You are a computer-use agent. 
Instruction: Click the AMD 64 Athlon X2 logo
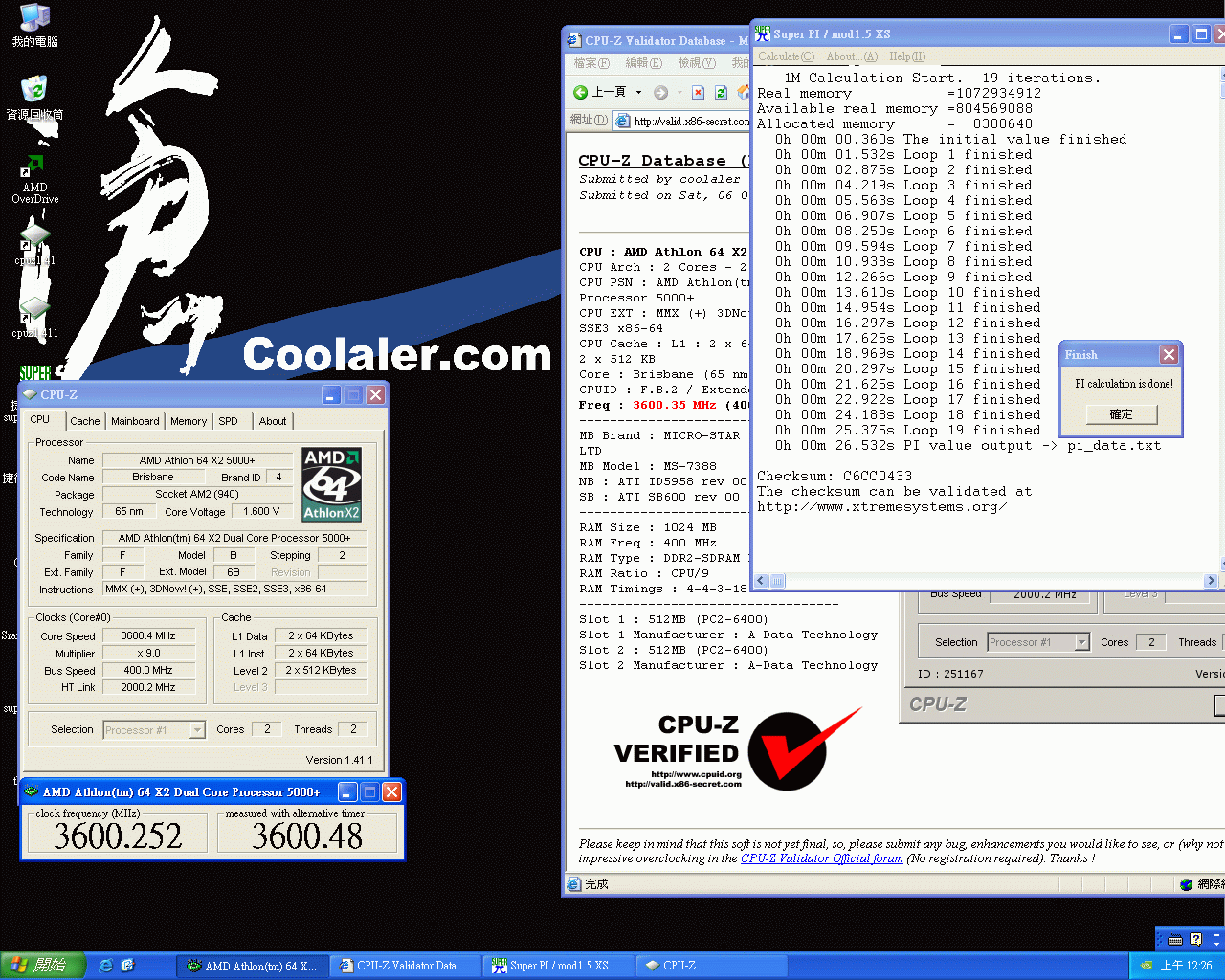click(x=331, y=484)
